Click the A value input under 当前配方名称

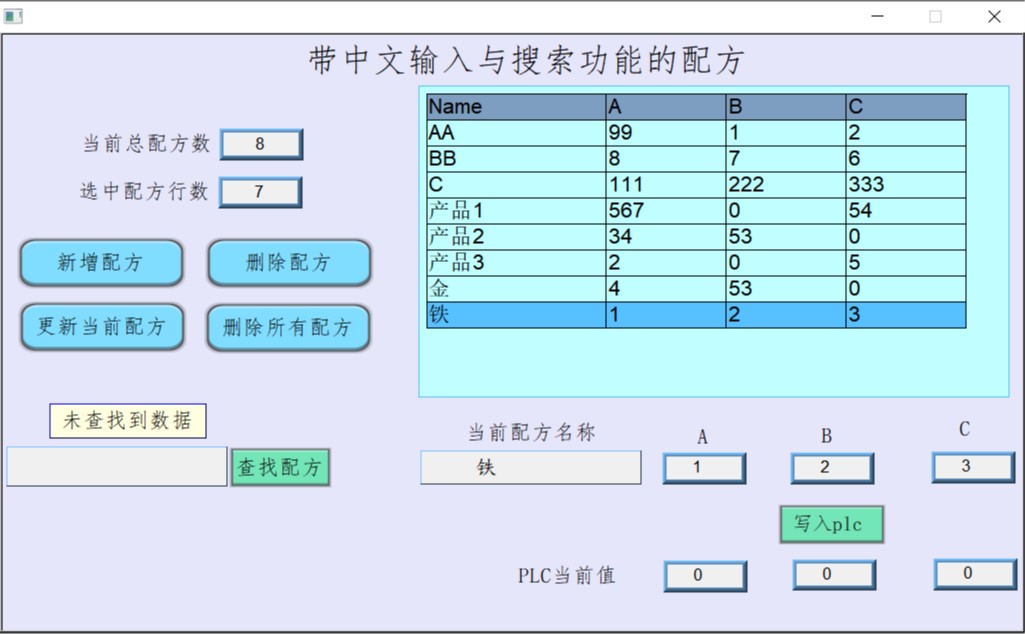704,468
